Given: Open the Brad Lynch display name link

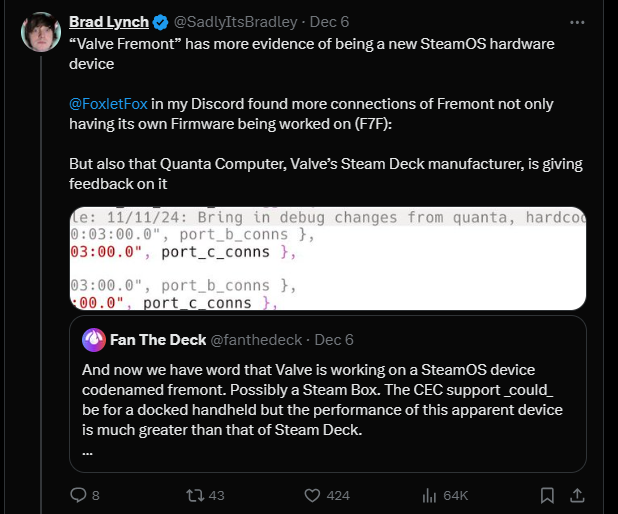Looking at the screenshot, I should coord(109,22).
